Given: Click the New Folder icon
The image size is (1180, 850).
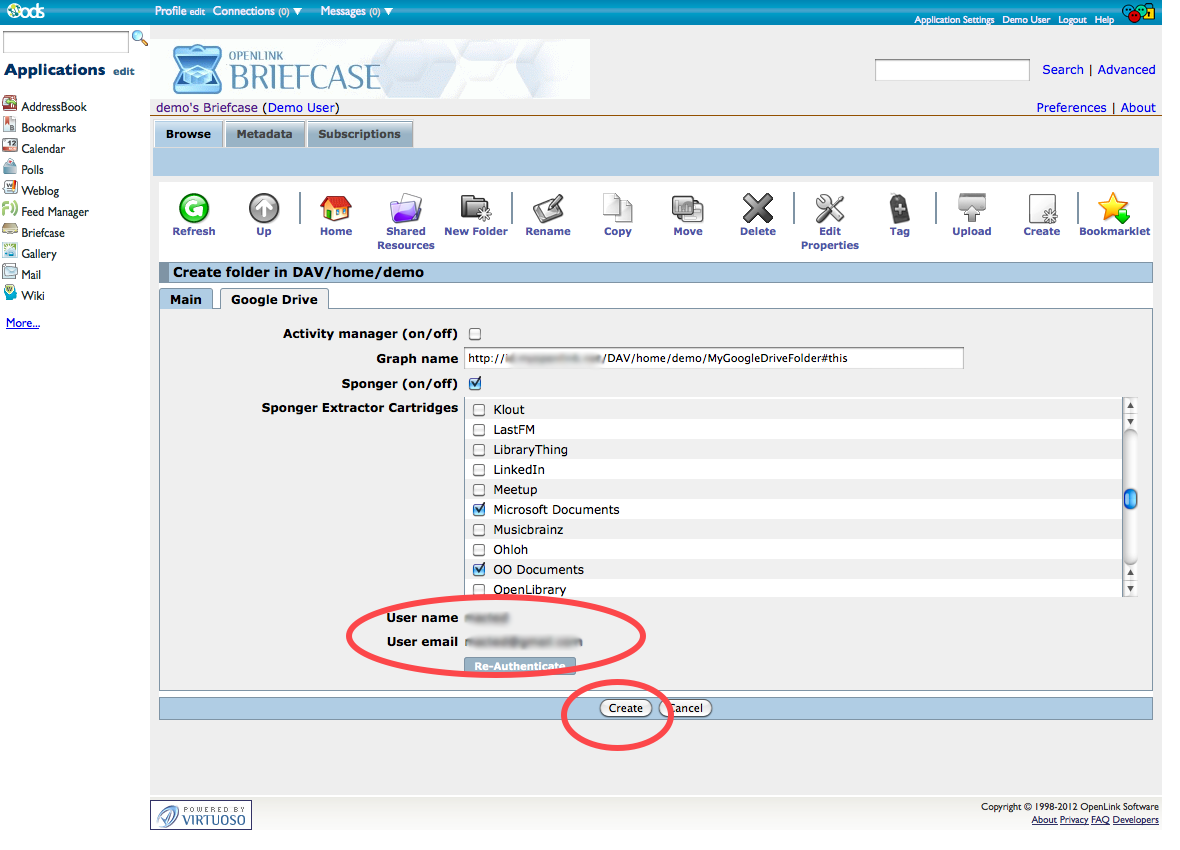Looking at the screenshot, I should [476, 209].
